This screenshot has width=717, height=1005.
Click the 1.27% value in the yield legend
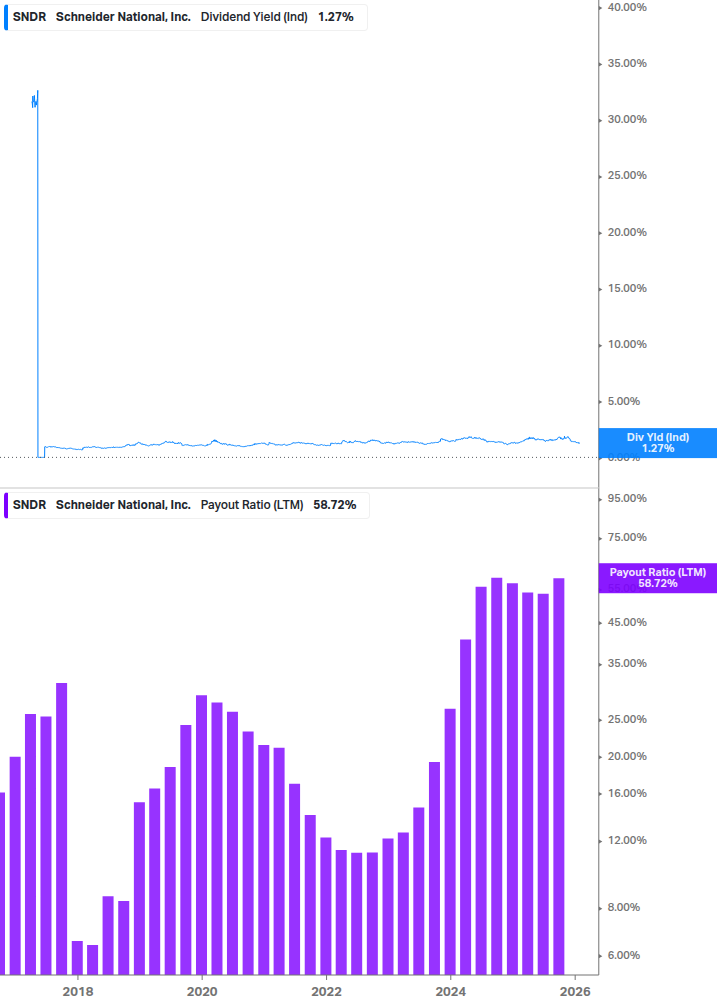click(335, 17)
